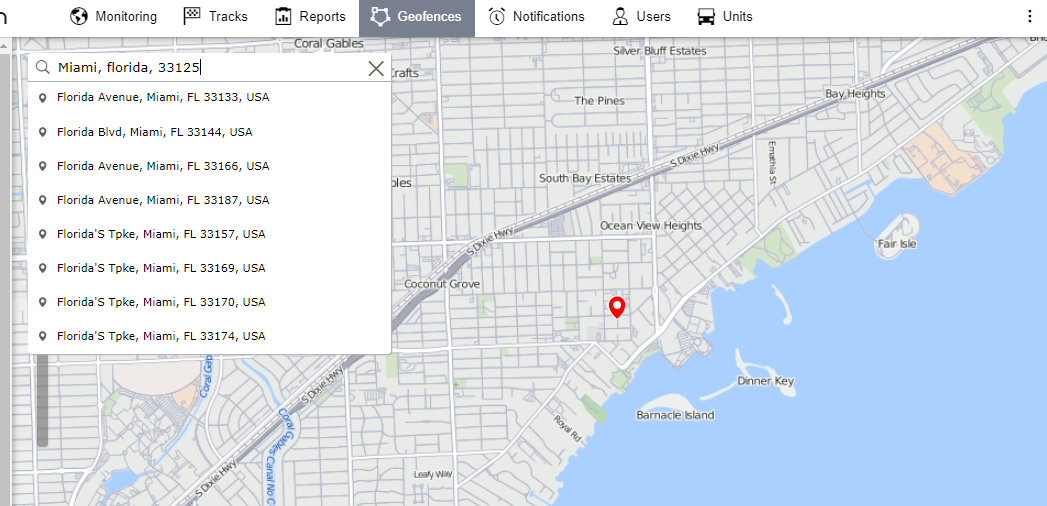Switch to the Tracks tab
Image resolution: width=1047 pixels, height=506 pixels.
pyautogui.click(x=216, y=17)
